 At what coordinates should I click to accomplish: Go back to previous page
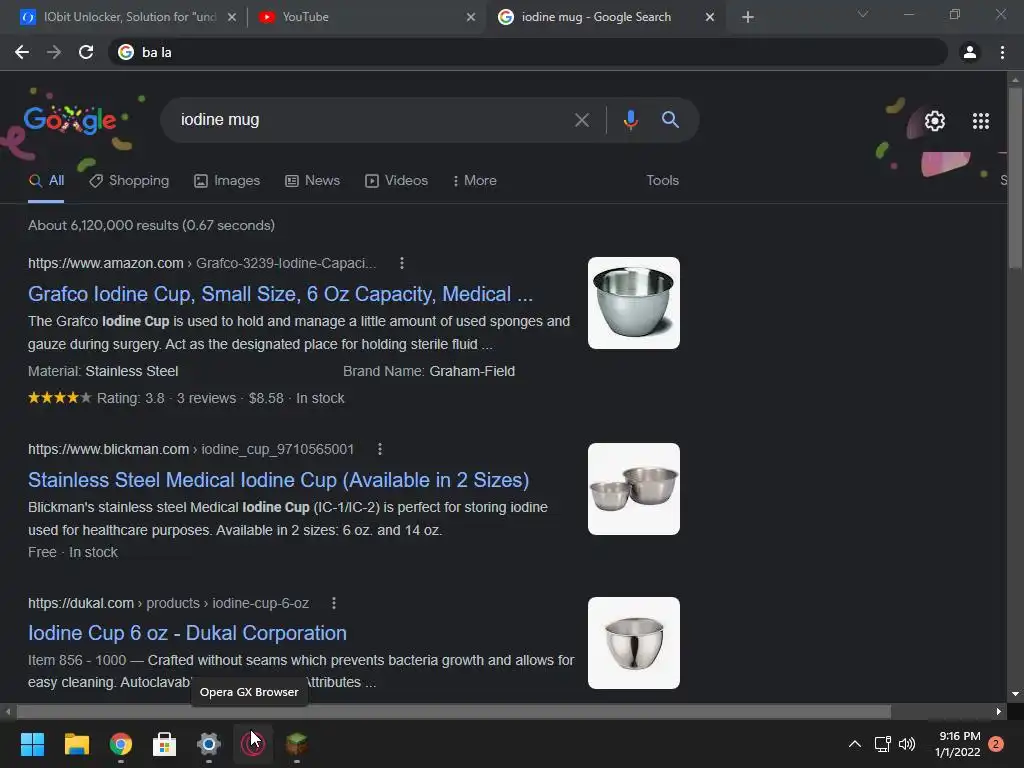(22, 52)
